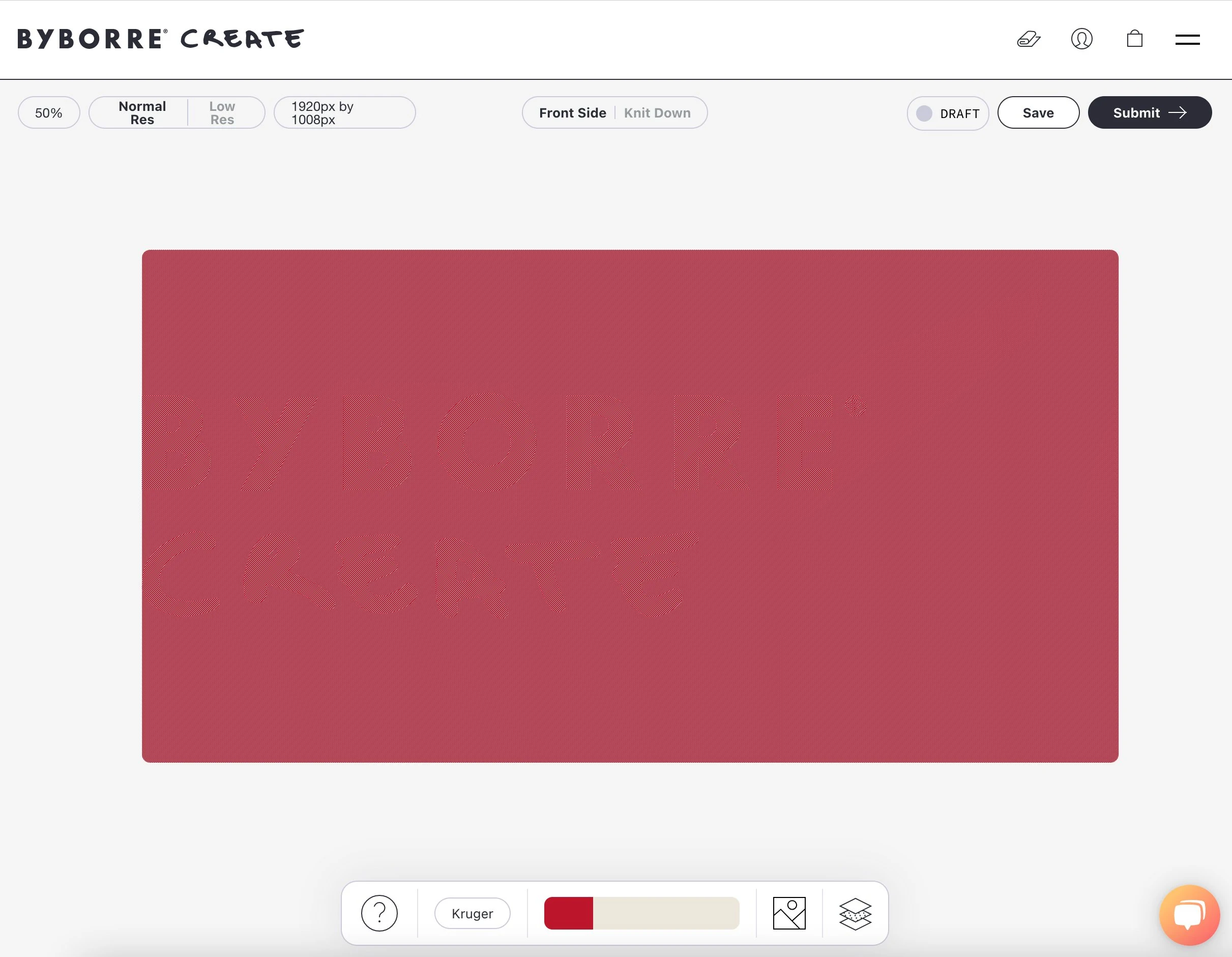This screenshot has width=1232, height=957.
Task: Switch to Low Res mode
Action: tap(222, 113)
